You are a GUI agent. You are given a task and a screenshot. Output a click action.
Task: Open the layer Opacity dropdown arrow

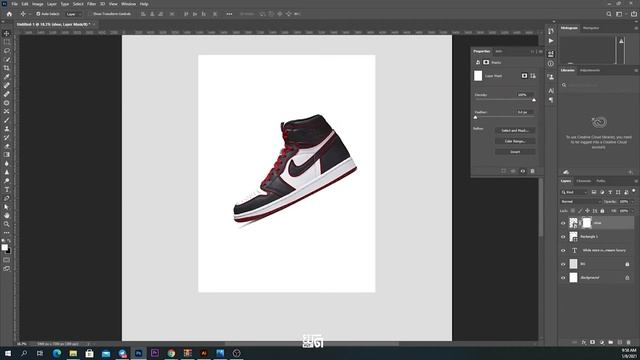(632, 202)
